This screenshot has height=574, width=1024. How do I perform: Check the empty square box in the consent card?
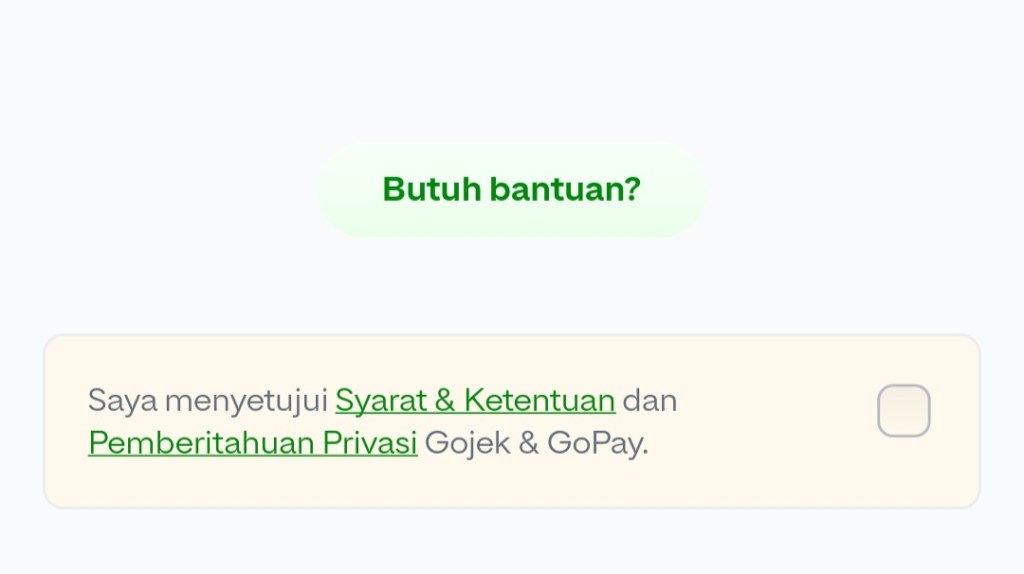[x=903, y=410]
